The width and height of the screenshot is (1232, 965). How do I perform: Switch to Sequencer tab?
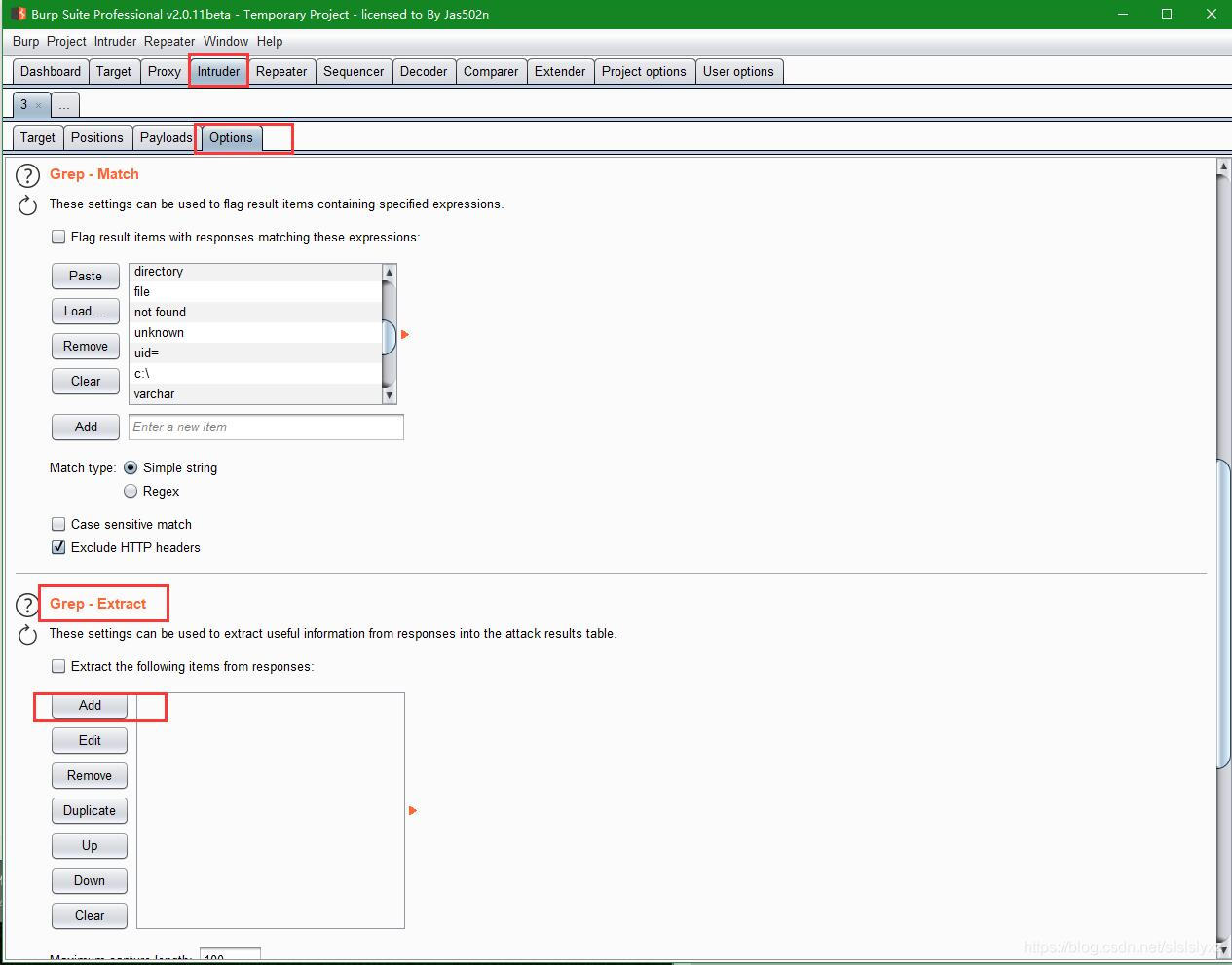coord(354,71)
